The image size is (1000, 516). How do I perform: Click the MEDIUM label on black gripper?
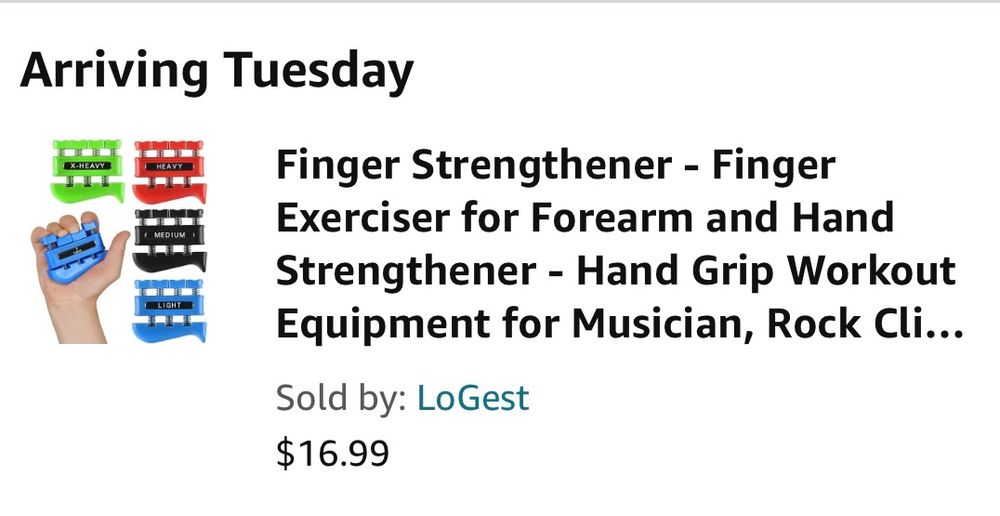click(x=170, y=234)
